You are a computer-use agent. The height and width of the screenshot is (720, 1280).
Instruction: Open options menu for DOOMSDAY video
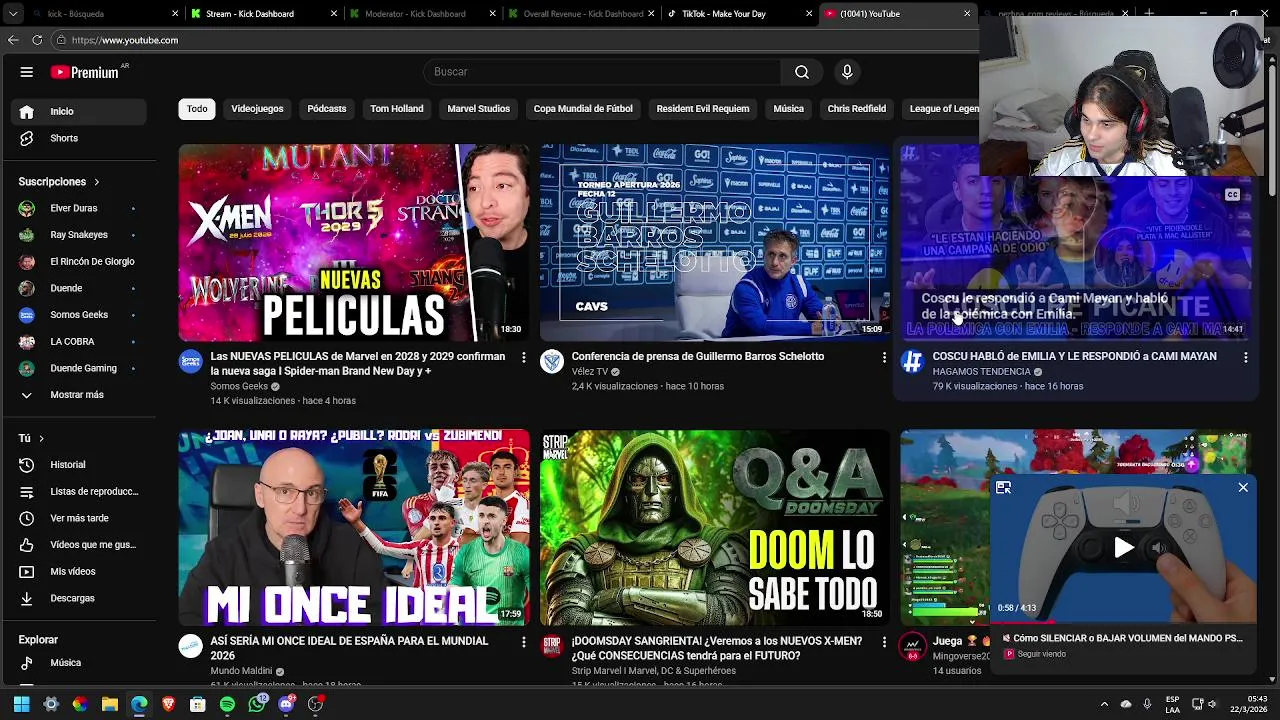(x=884, y=642)
